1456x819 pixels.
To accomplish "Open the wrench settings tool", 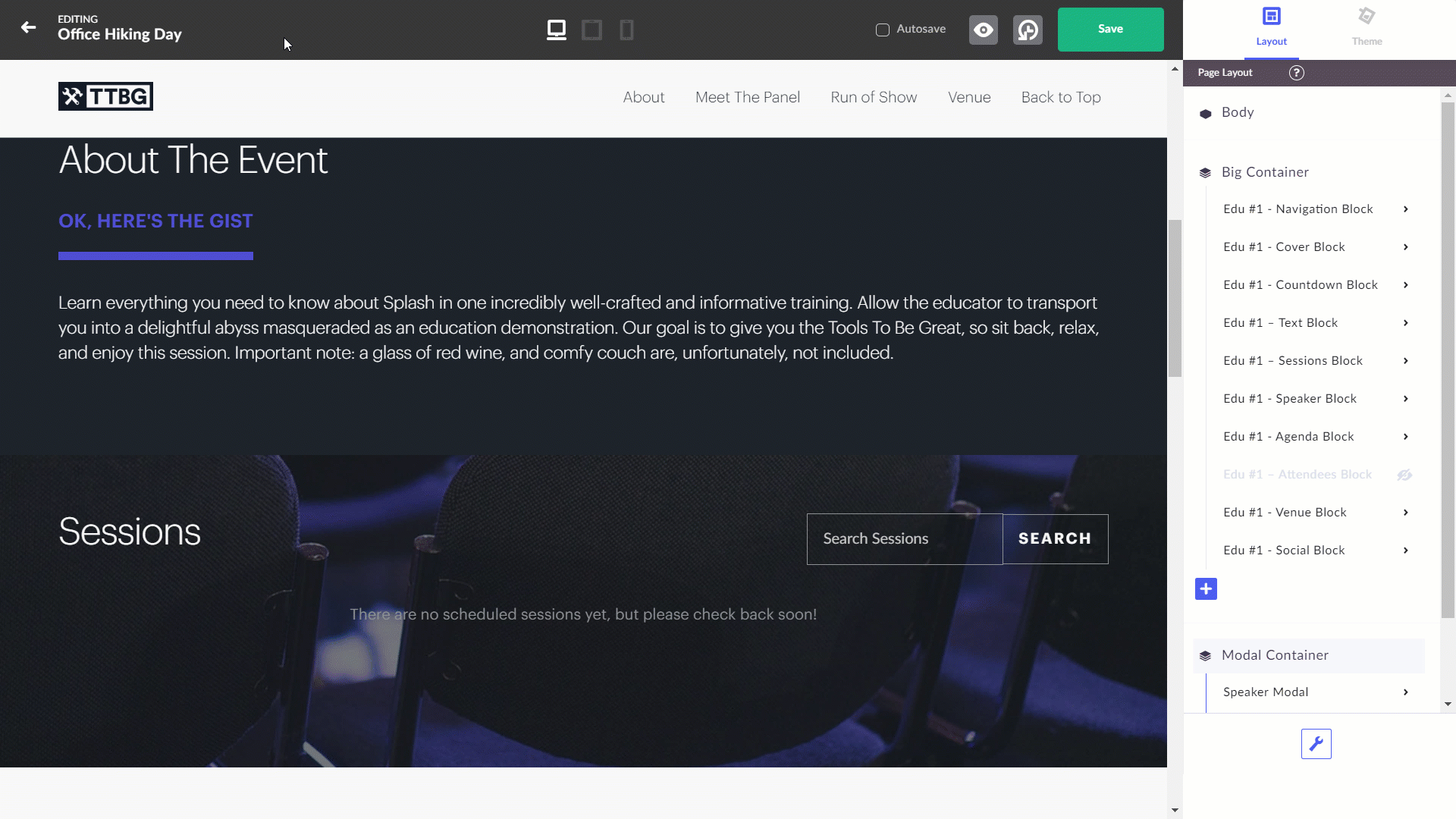I will coord(1316,744).
